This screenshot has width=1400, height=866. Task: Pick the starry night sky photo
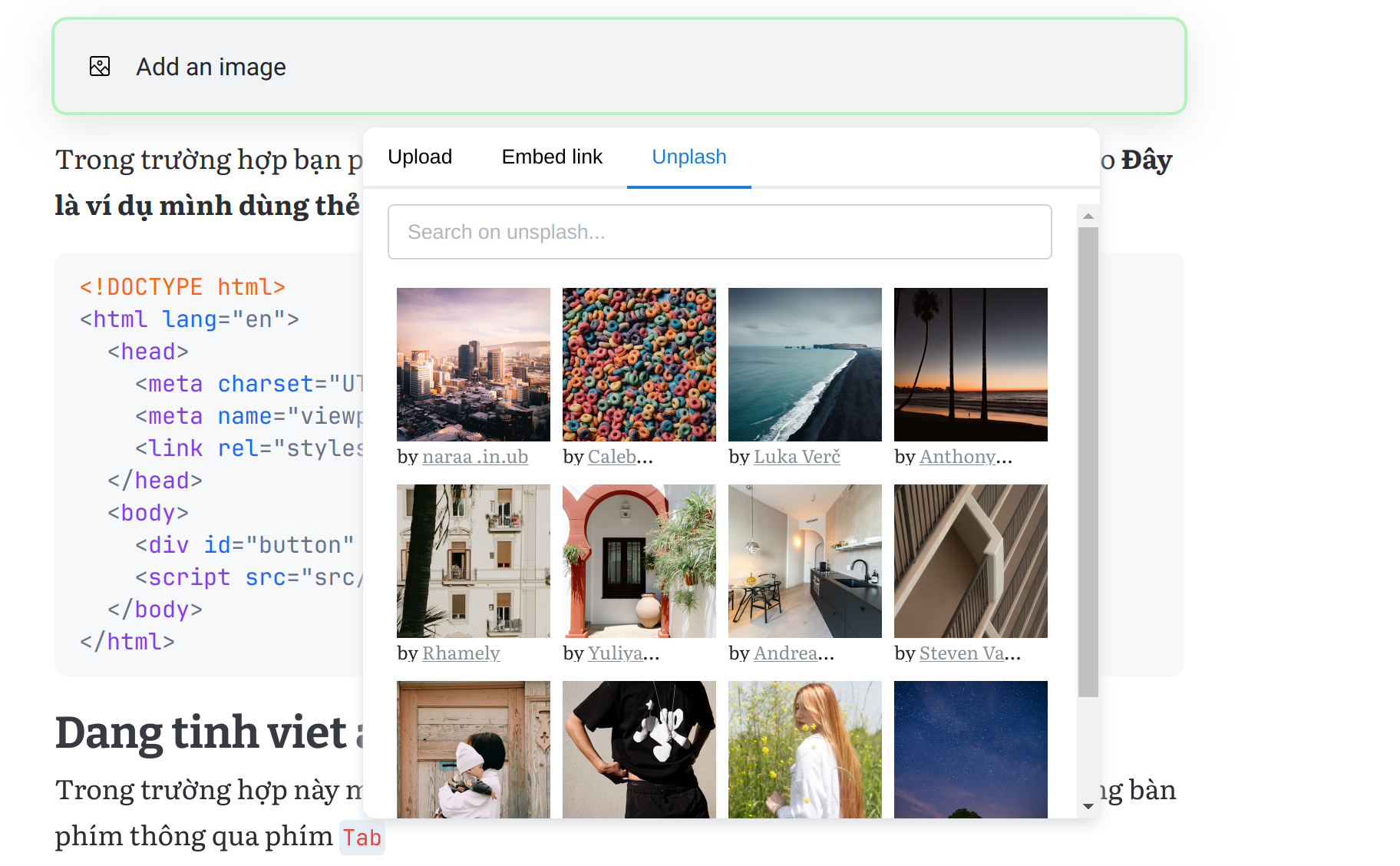(971, 749)
